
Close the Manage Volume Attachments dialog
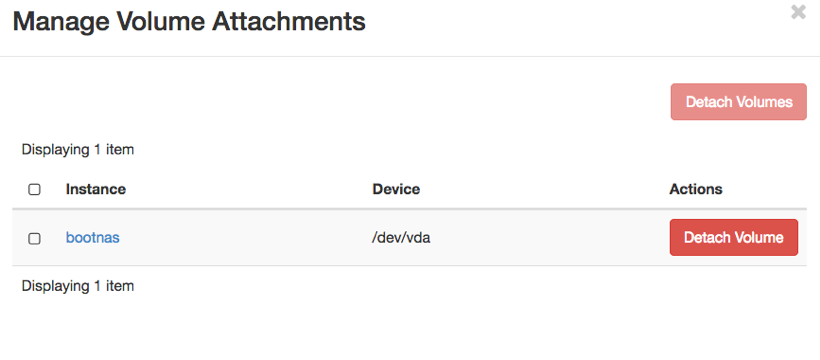coord(798,12)
